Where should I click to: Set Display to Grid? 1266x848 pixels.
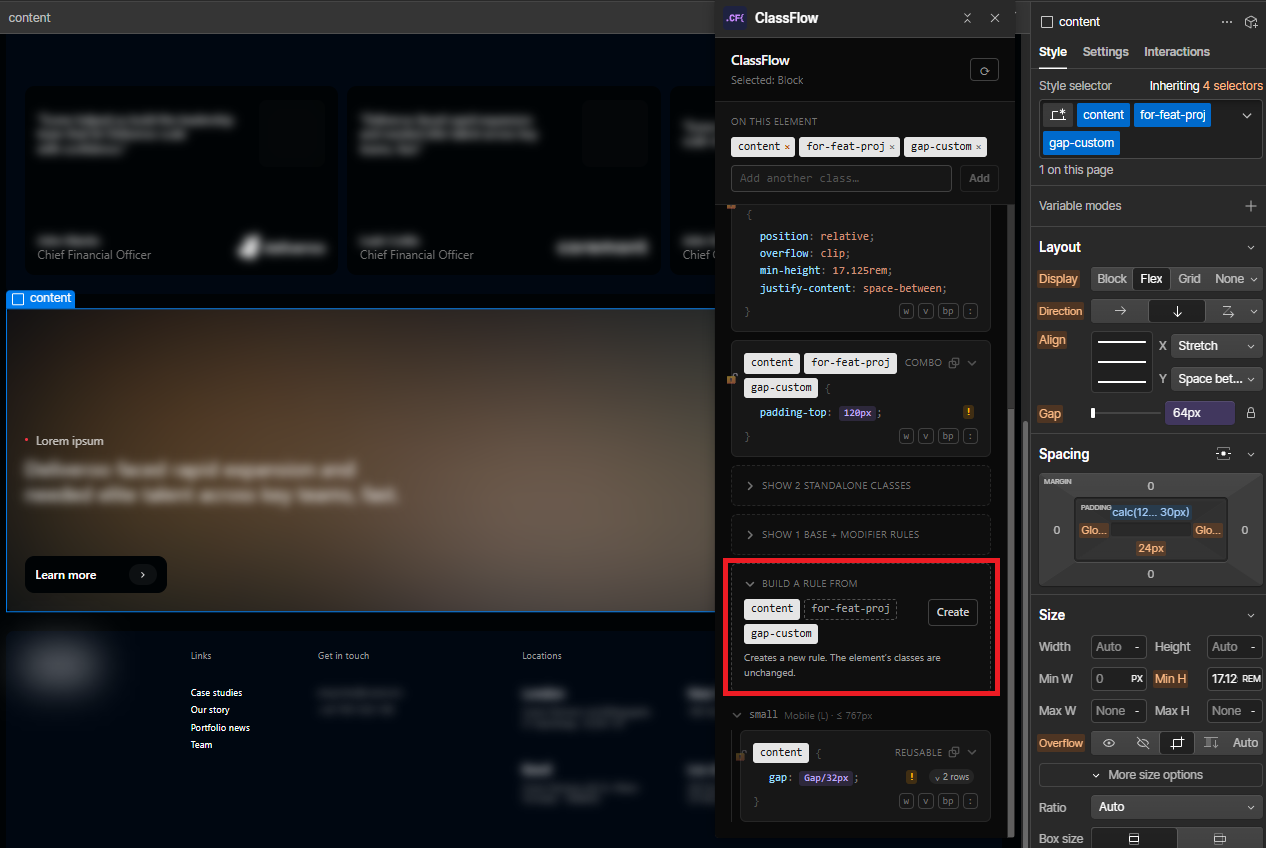coord(1189,279)
